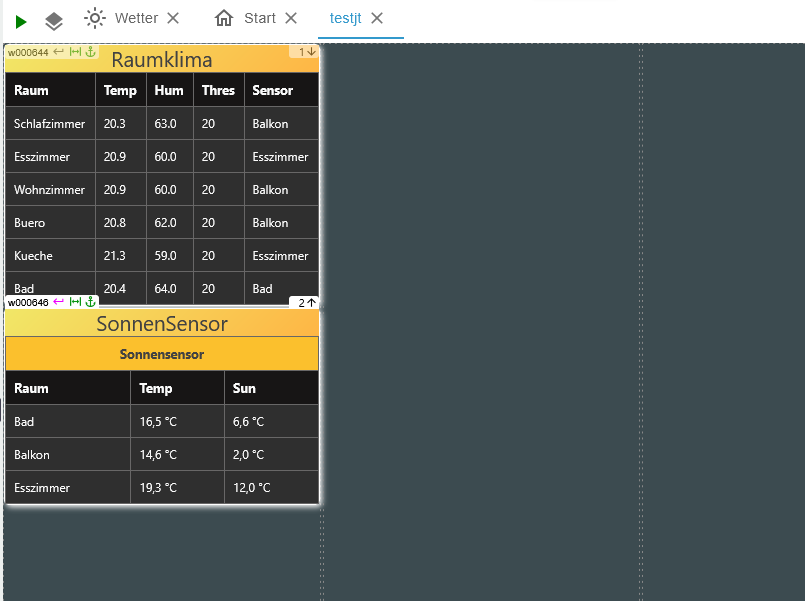Move widget w000646 up with arrow 2
The image size is (805, 601).
[306, 303]
